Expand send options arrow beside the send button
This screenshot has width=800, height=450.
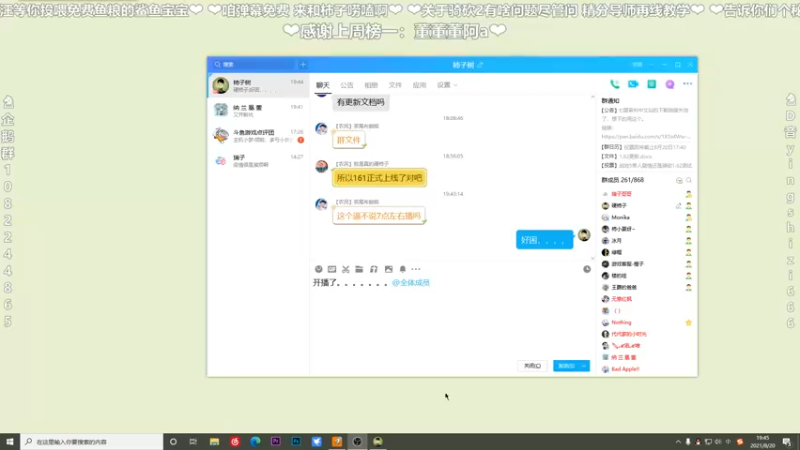584,366
